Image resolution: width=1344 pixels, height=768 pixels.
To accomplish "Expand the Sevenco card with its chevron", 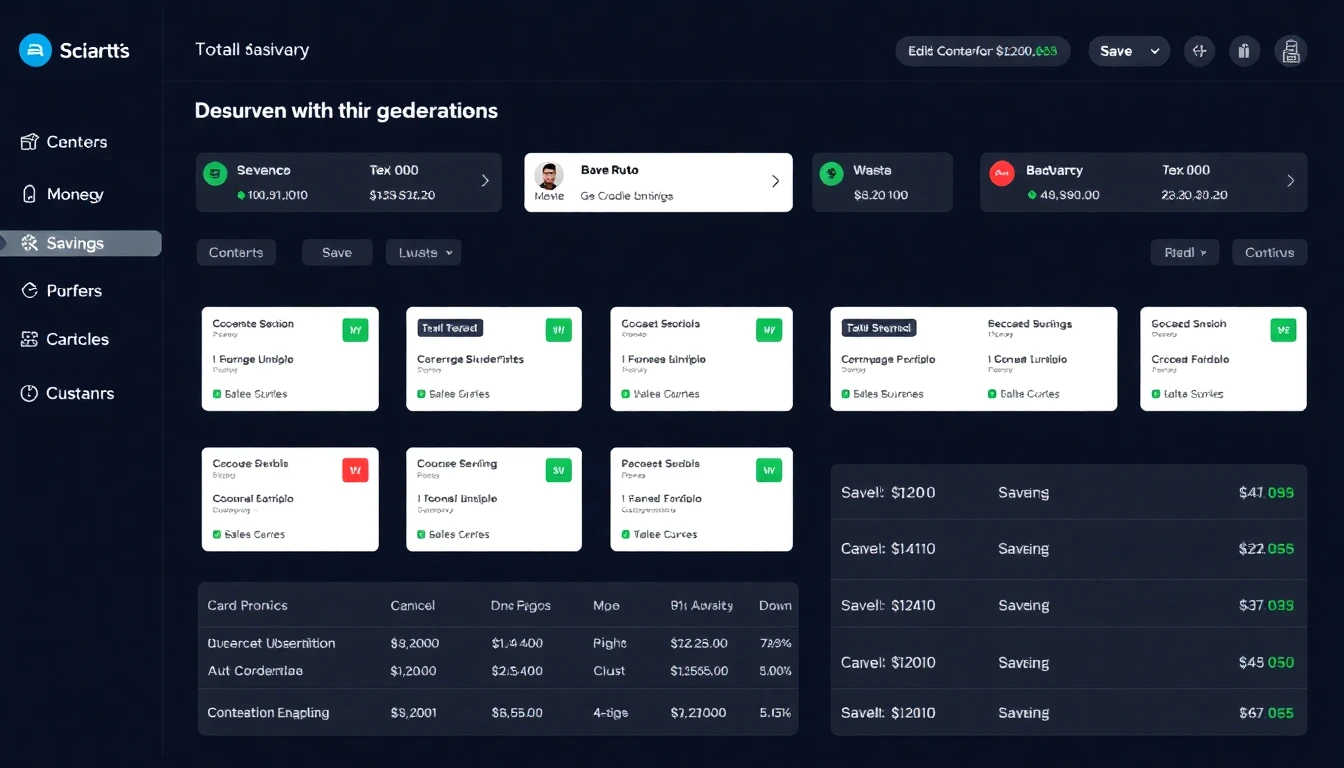I will coord(485,182).
